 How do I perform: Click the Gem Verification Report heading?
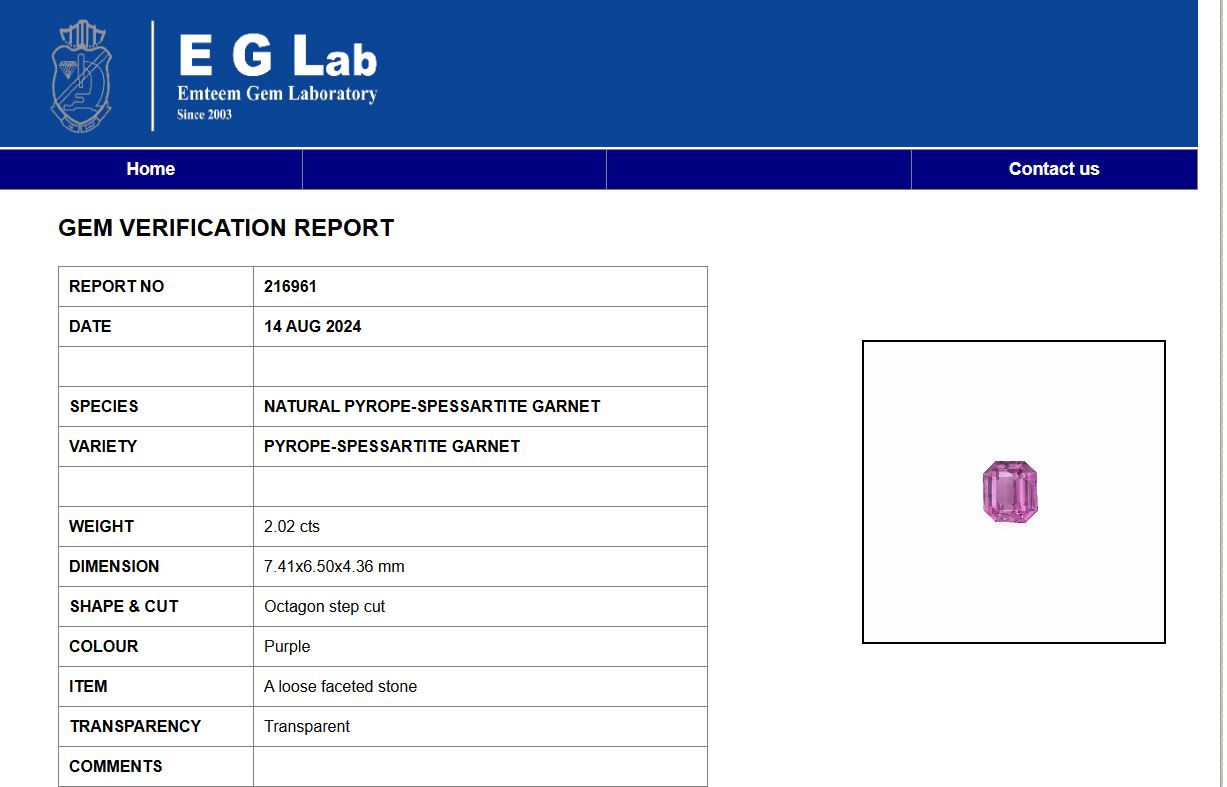[x=226, y=228]
